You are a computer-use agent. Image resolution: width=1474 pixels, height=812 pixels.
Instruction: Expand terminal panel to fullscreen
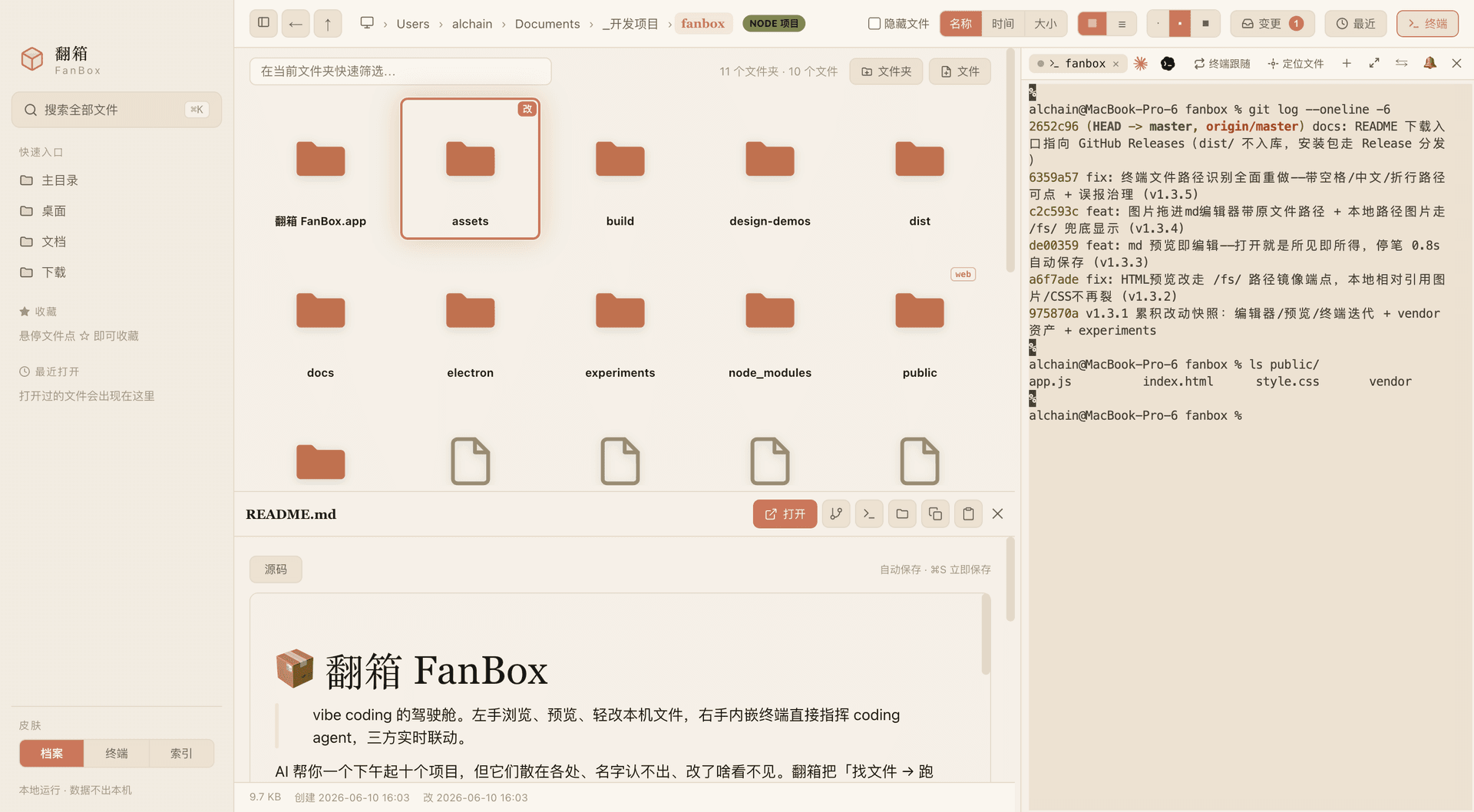[1373, 63]
